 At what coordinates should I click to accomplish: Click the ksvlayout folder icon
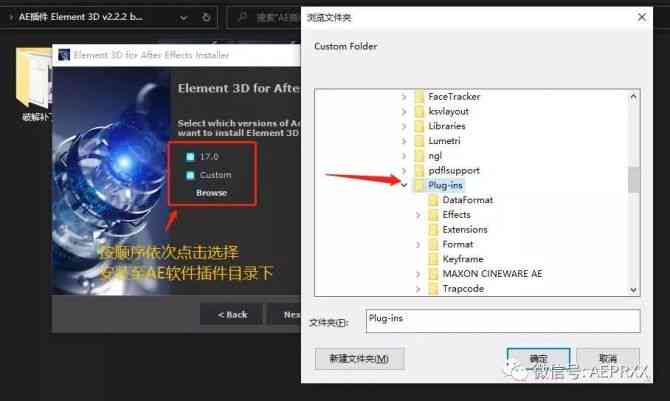click(420, 111)
